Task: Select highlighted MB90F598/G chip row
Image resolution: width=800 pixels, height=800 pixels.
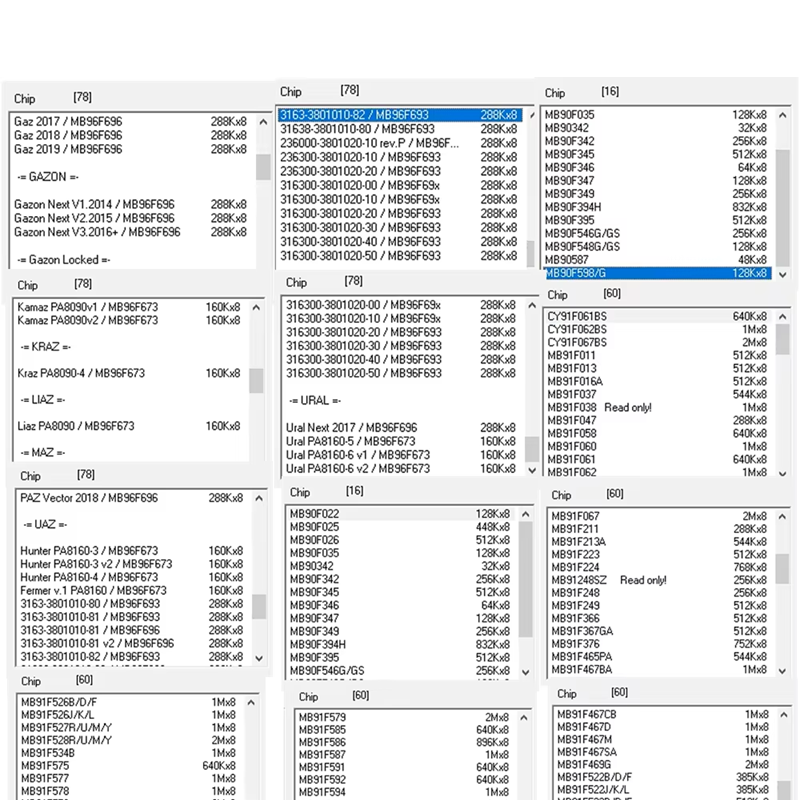Action: pos(657,273)
